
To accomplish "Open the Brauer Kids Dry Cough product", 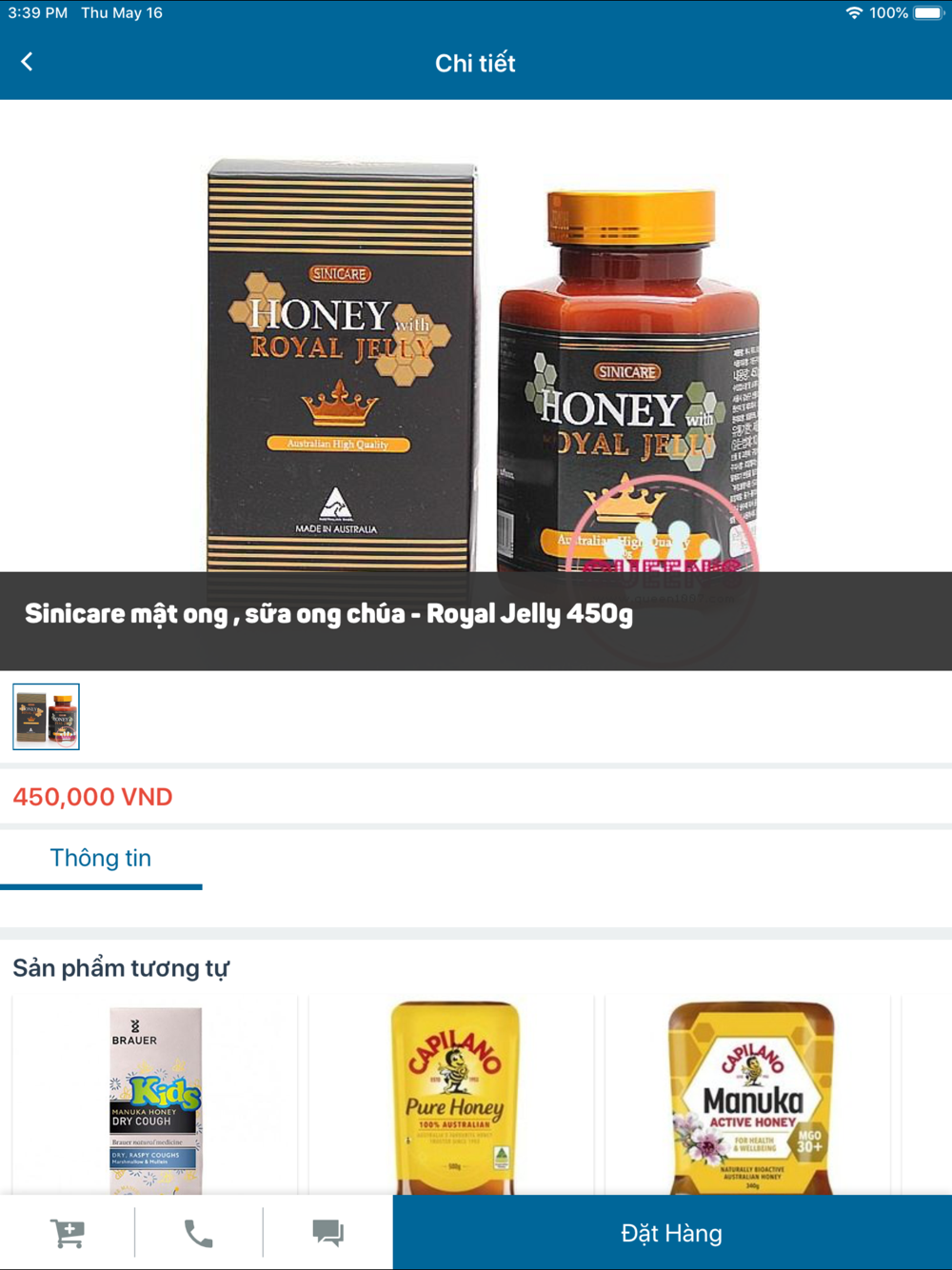I will pos(155,1097).
